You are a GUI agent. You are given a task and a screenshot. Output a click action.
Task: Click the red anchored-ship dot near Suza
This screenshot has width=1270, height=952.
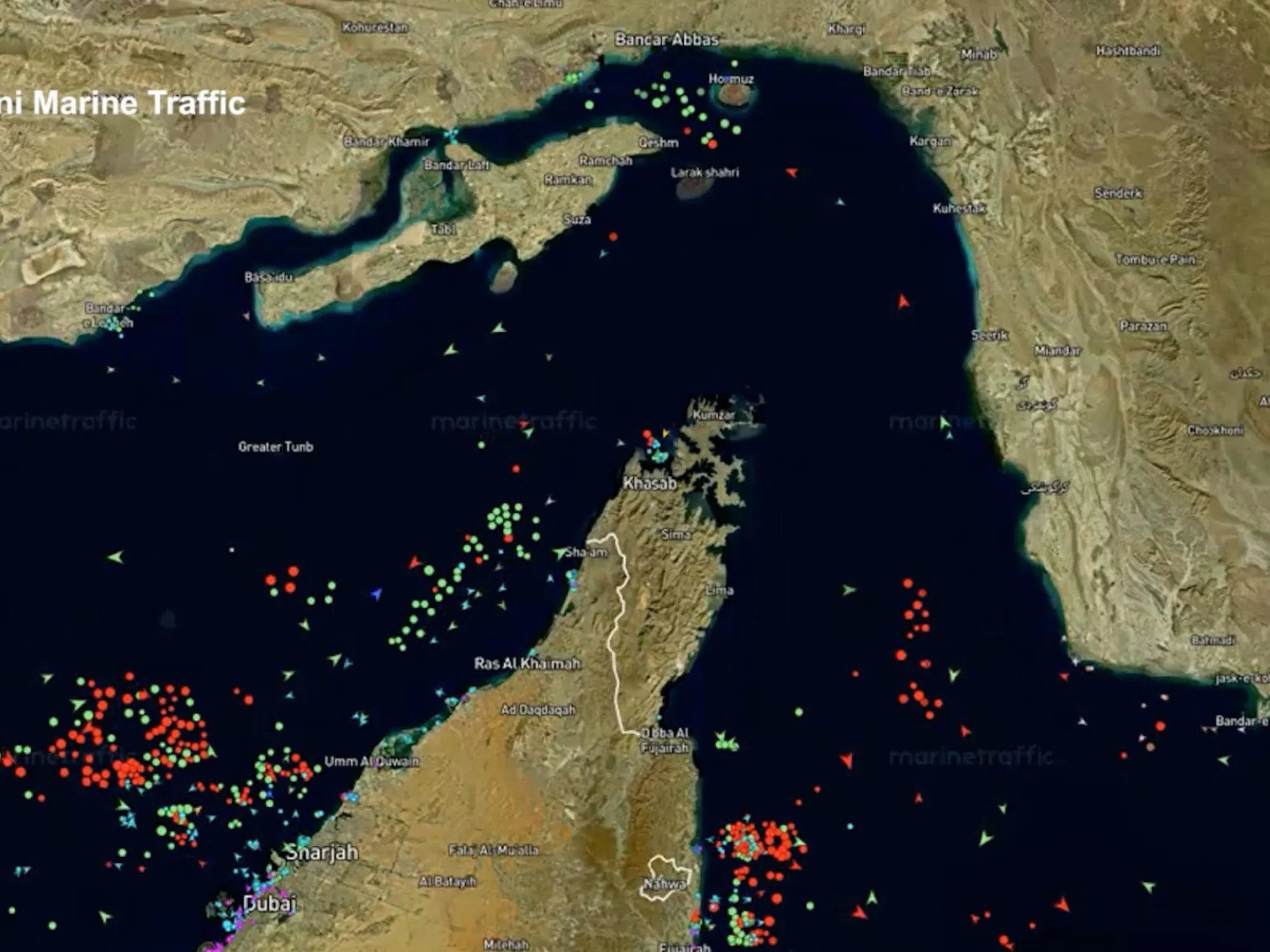613,237
